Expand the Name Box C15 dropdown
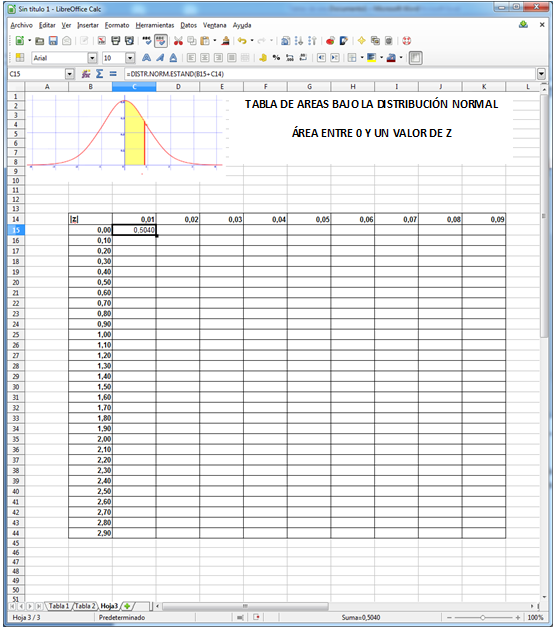Image resolution: width=557 pixels, height=631 pixels. click(70, 74)
